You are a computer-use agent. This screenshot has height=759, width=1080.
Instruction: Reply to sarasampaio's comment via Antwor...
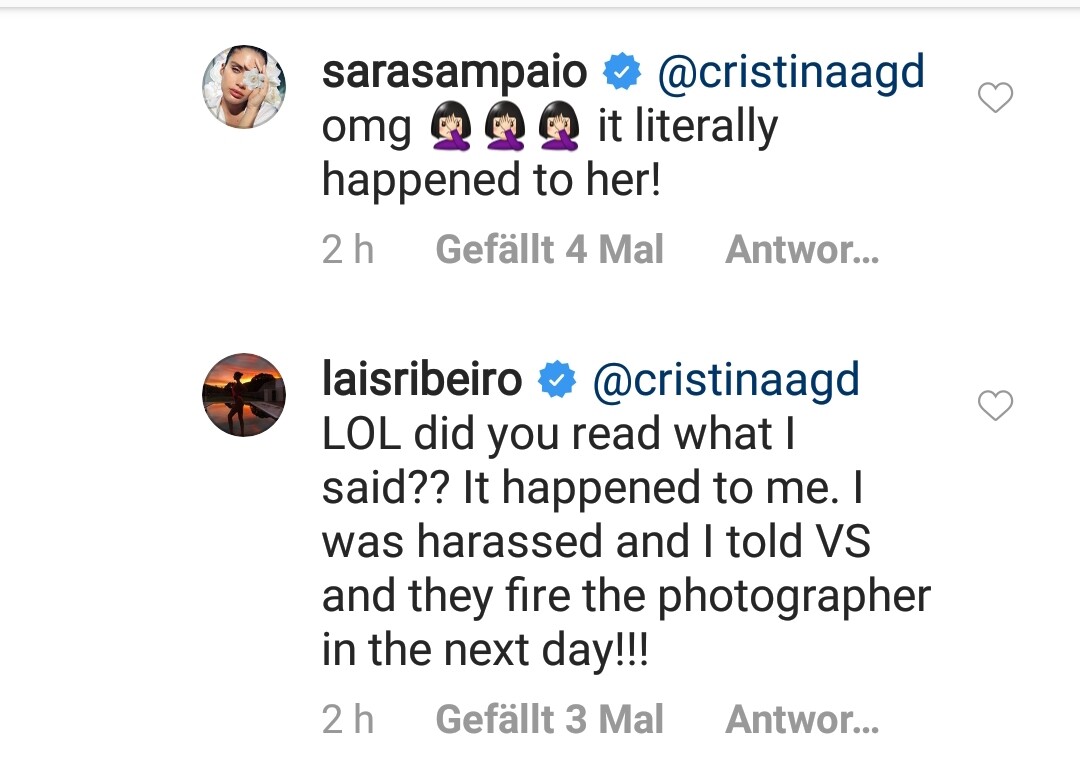point(801,250)
